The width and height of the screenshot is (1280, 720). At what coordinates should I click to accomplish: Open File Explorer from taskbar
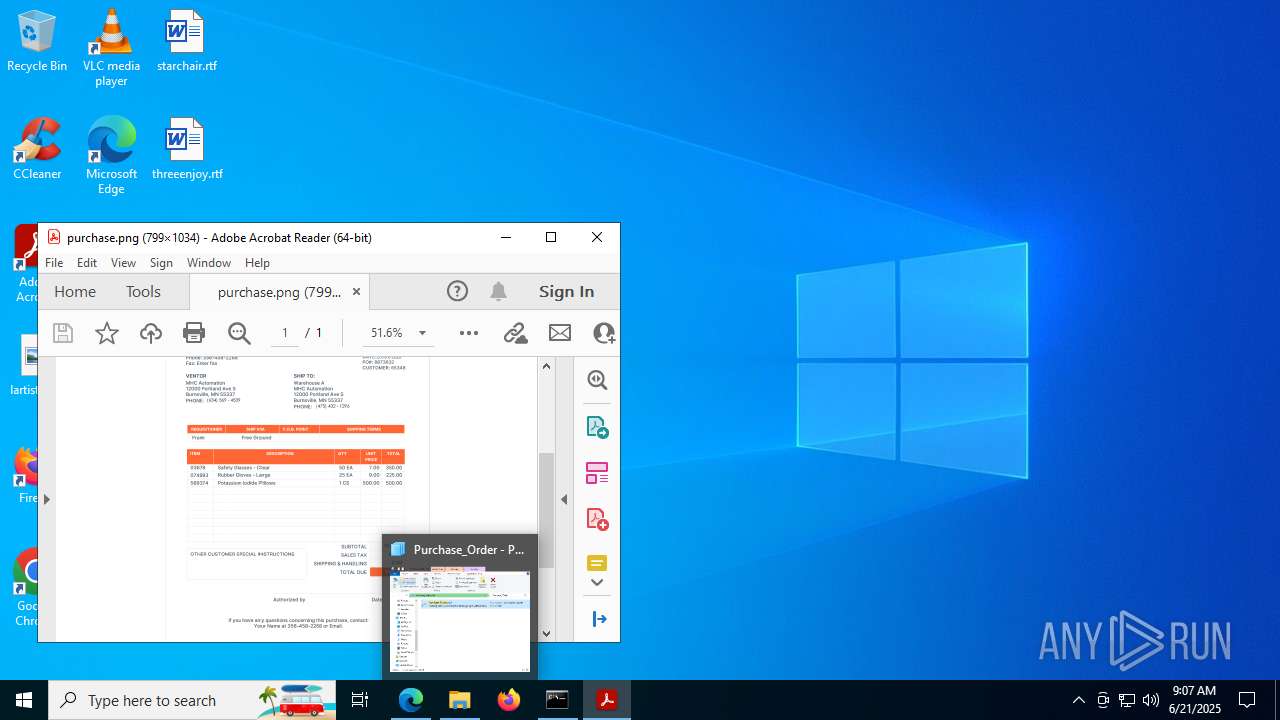tap(460, 700)
